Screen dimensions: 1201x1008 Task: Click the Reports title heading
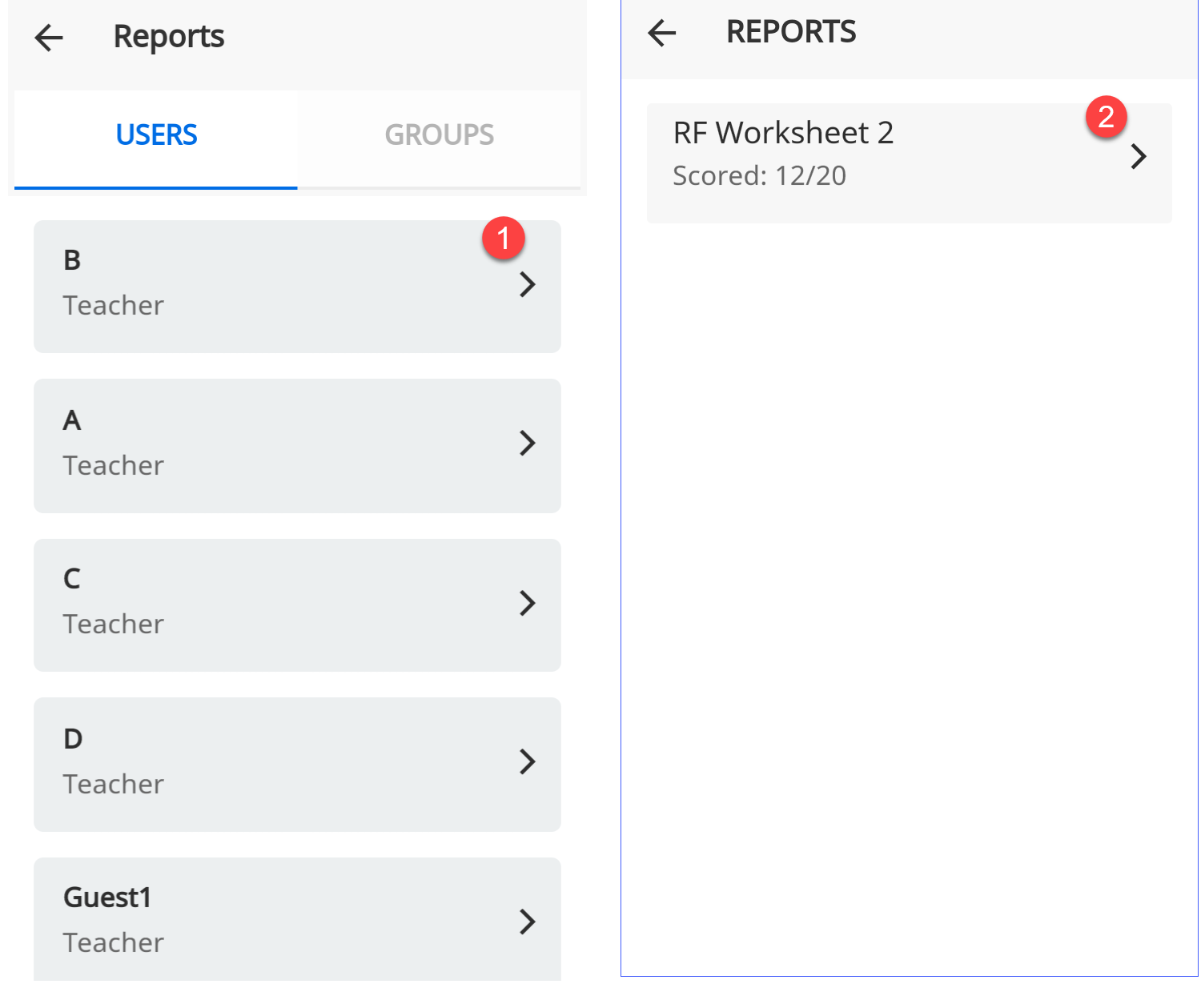click(168, 36)
